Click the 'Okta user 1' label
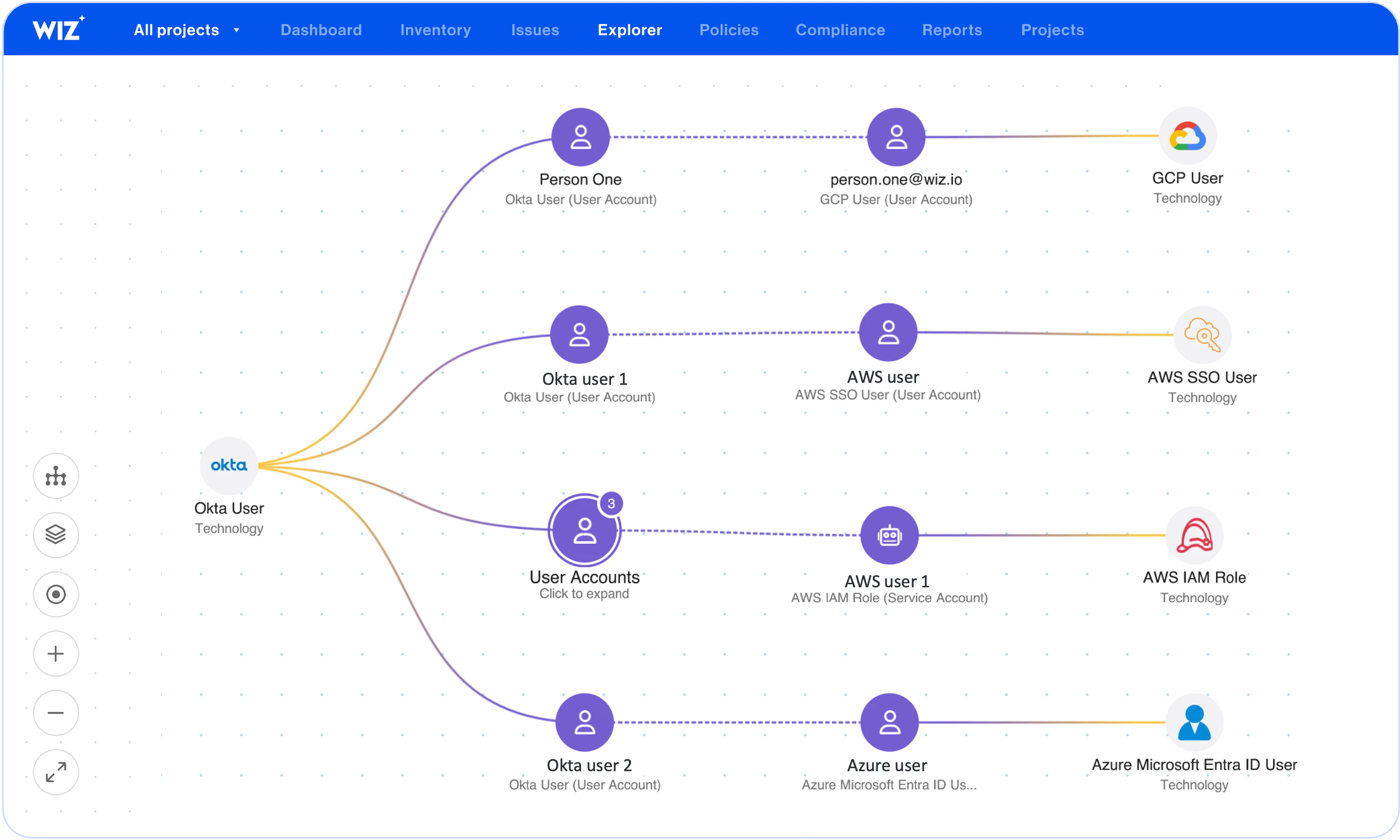This screenshot has width=1400, height=840. click(584, 379)
